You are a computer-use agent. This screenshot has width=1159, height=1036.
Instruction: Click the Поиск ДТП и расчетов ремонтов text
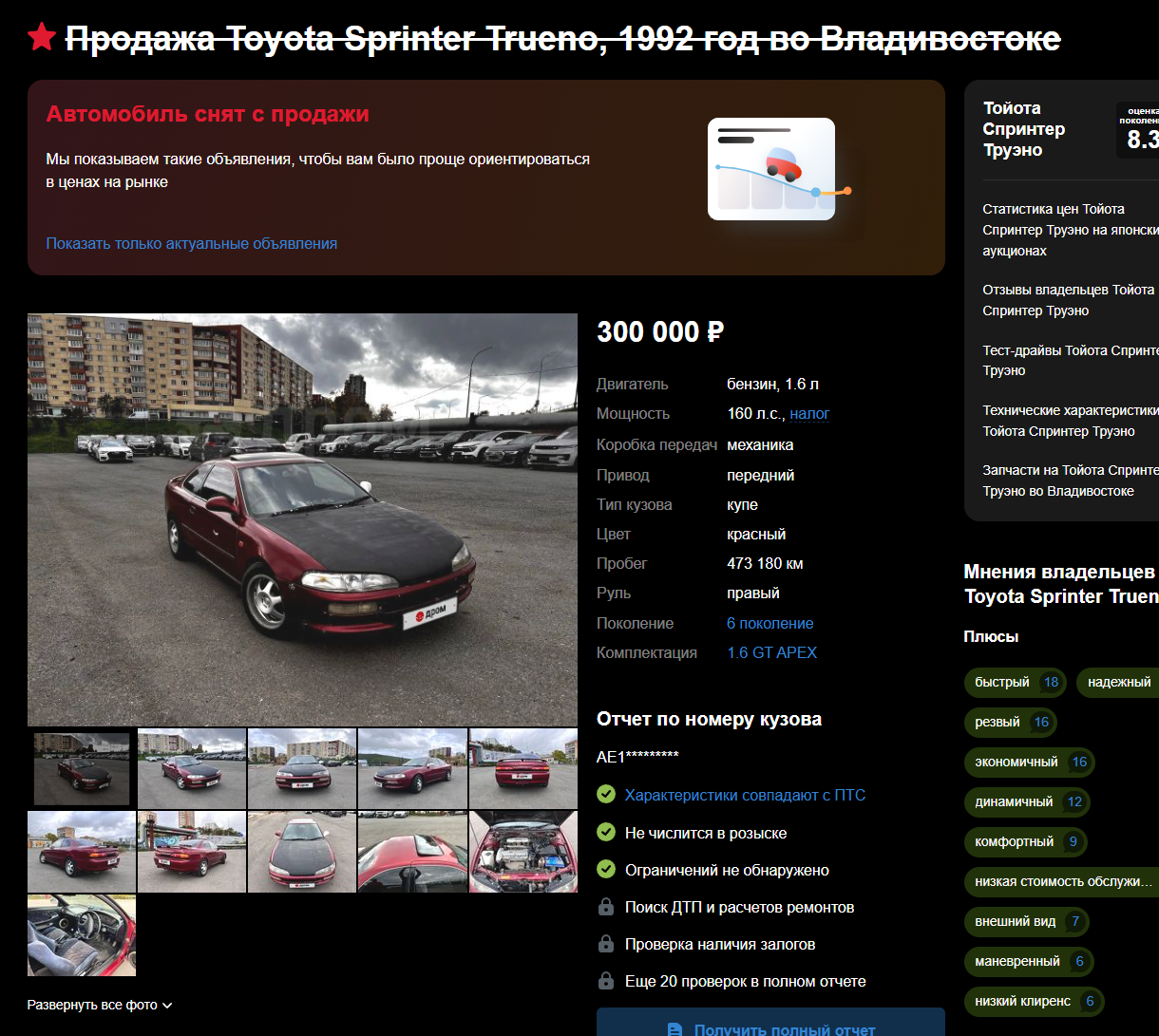click(x=739, y=908)
